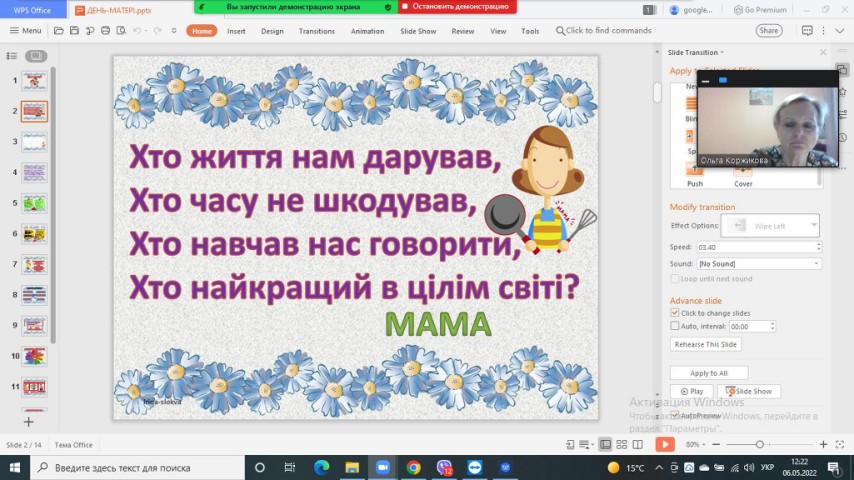Screen dimensions: 854x480
Task: Switch to slide sorter view icon
Action: point(622,444)
